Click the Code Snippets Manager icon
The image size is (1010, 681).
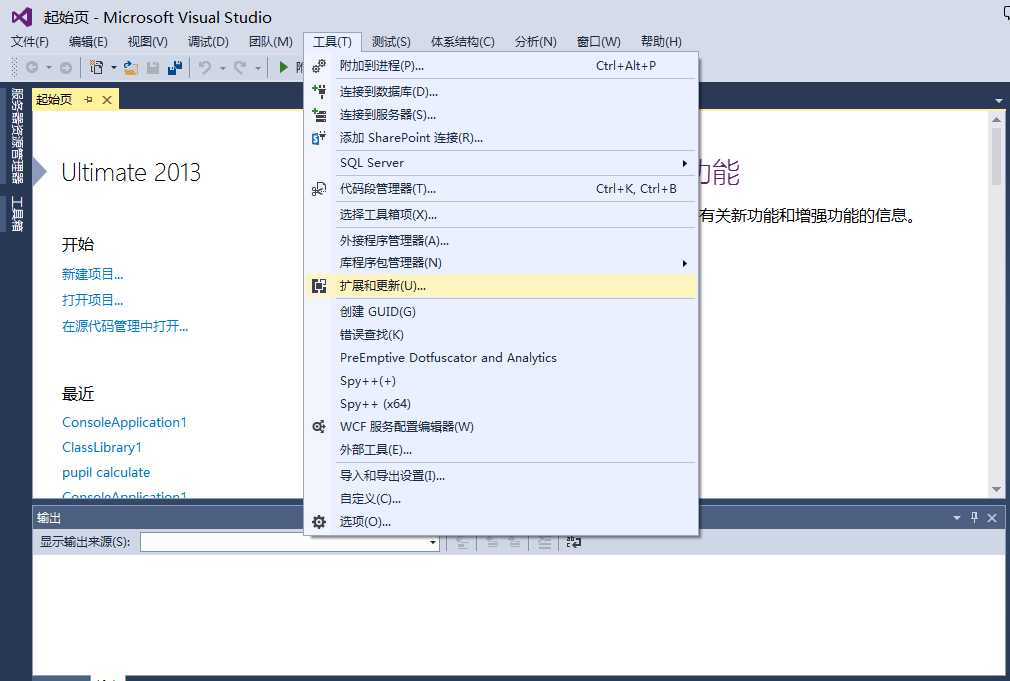pyautogui.click(x=319, y=189)
